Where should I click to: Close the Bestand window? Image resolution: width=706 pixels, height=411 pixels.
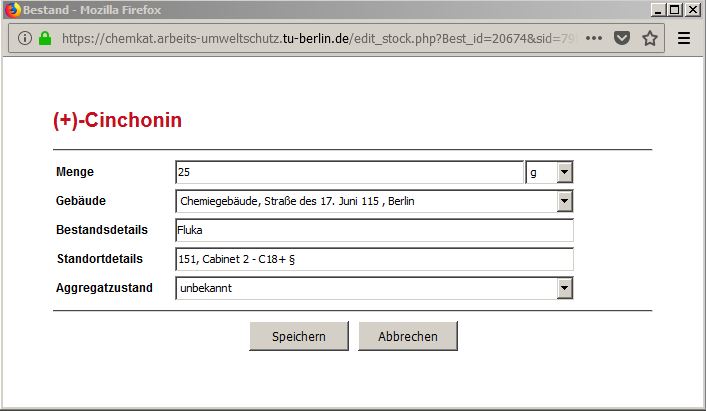(693, 9)
